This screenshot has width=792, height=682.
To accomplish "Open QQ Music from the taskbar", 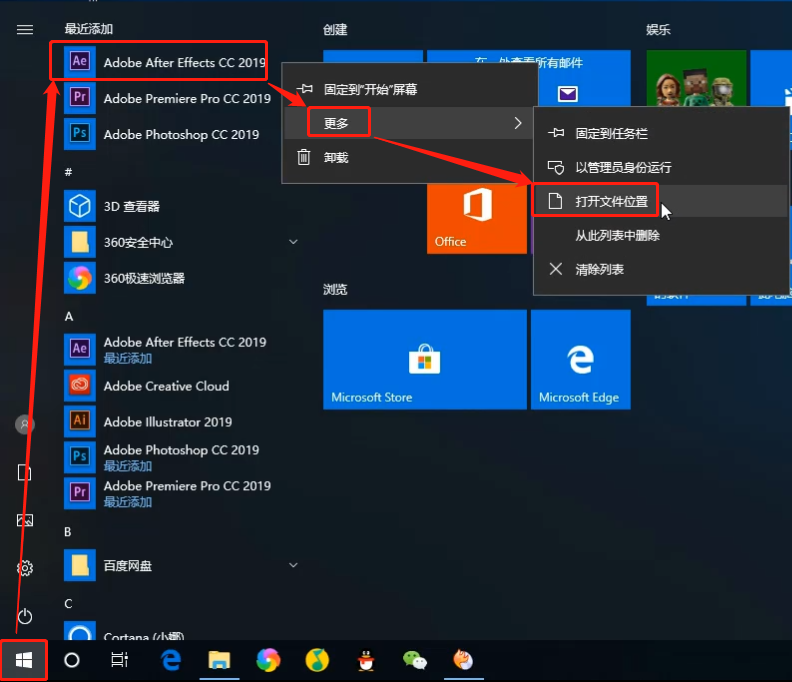I will point(317,660).
